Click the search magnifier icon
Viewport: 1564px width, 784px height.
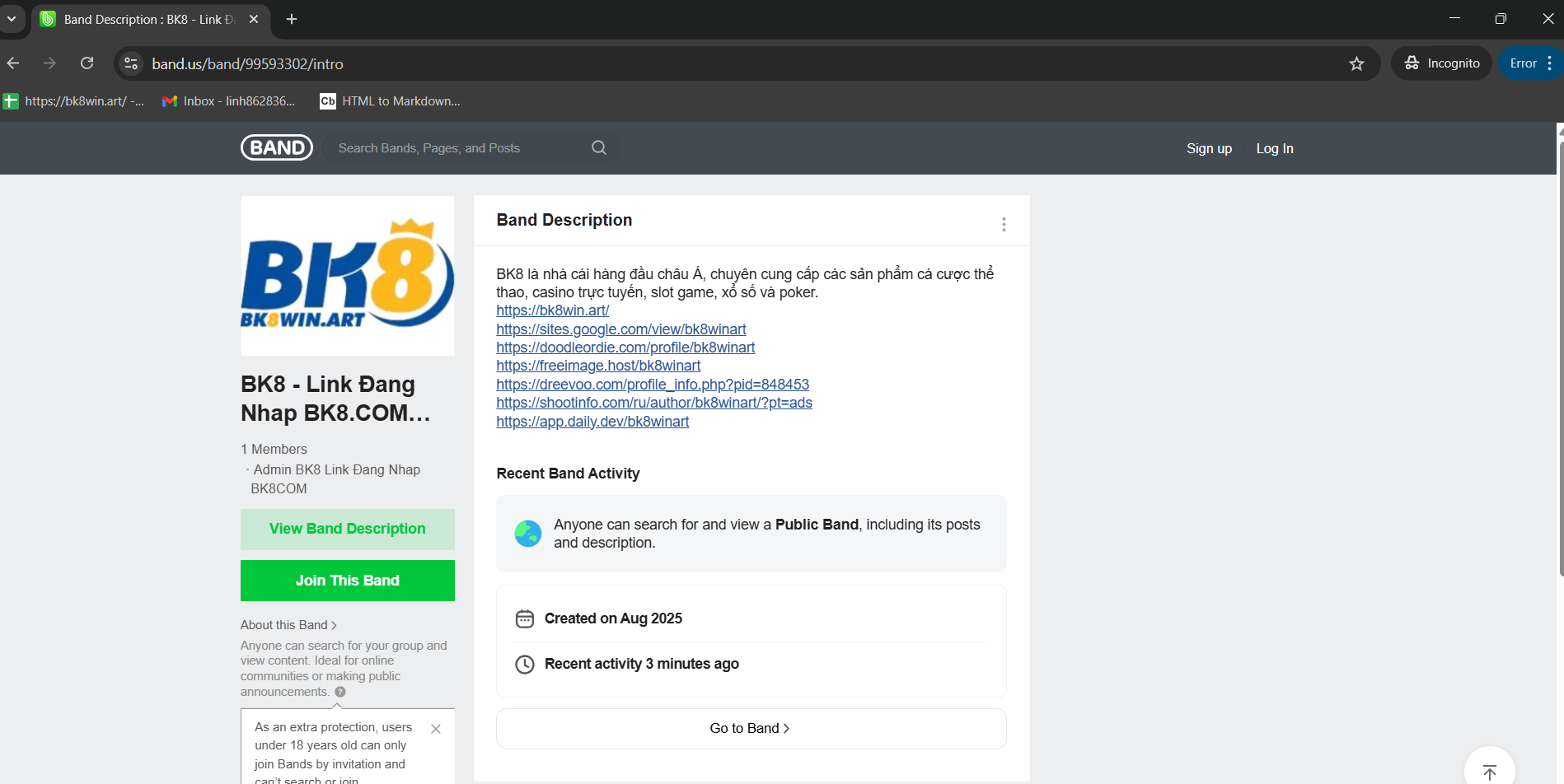[x=599, y=148]
